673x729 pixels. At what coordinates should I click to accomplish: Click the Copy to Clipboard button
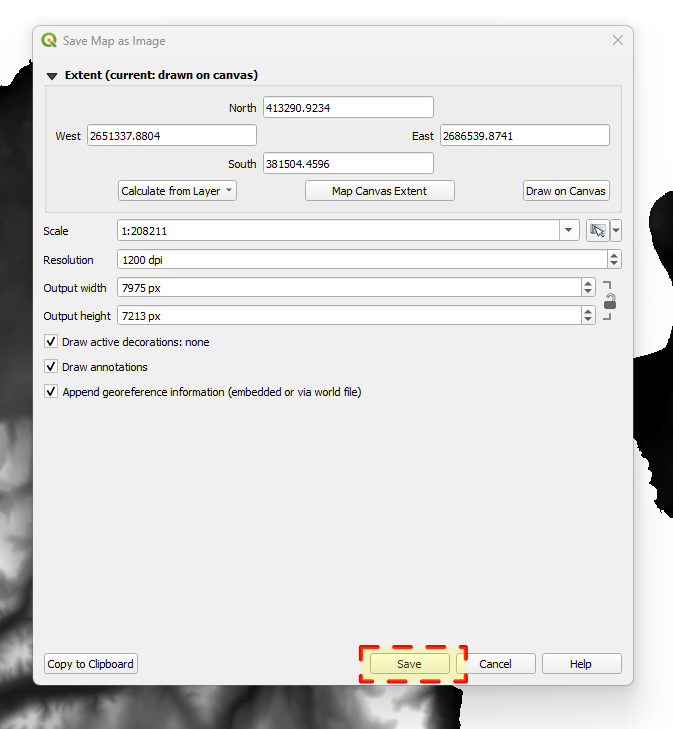tap(91, 663)
